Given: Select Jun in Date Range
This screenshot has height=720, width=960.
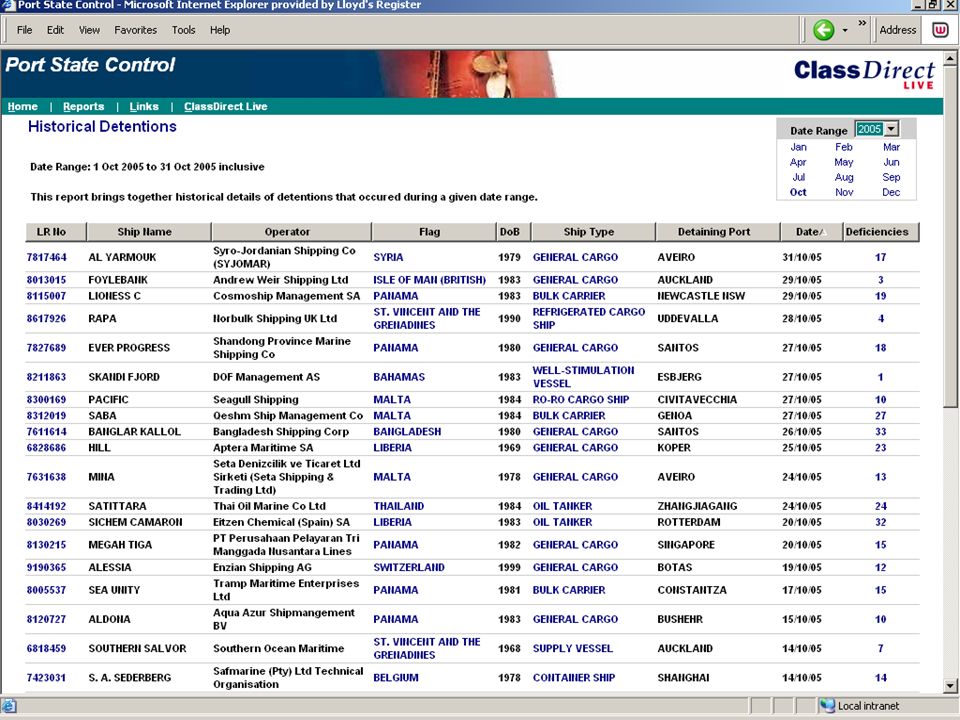Looking at the screenshot, I should coord(891,162).
